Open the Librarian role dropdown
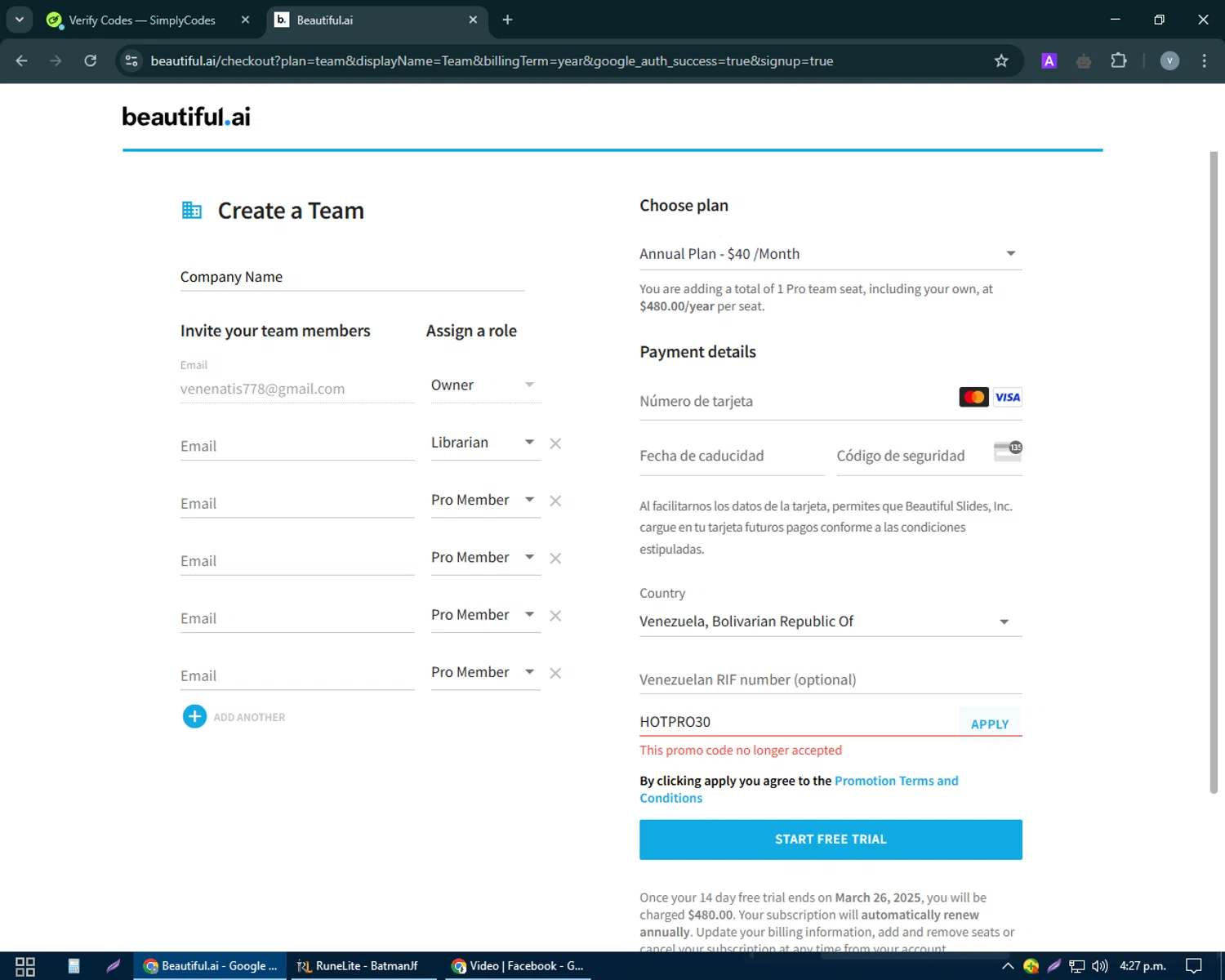This screenshot has height=980, width=1225. (x=485, y=443)
